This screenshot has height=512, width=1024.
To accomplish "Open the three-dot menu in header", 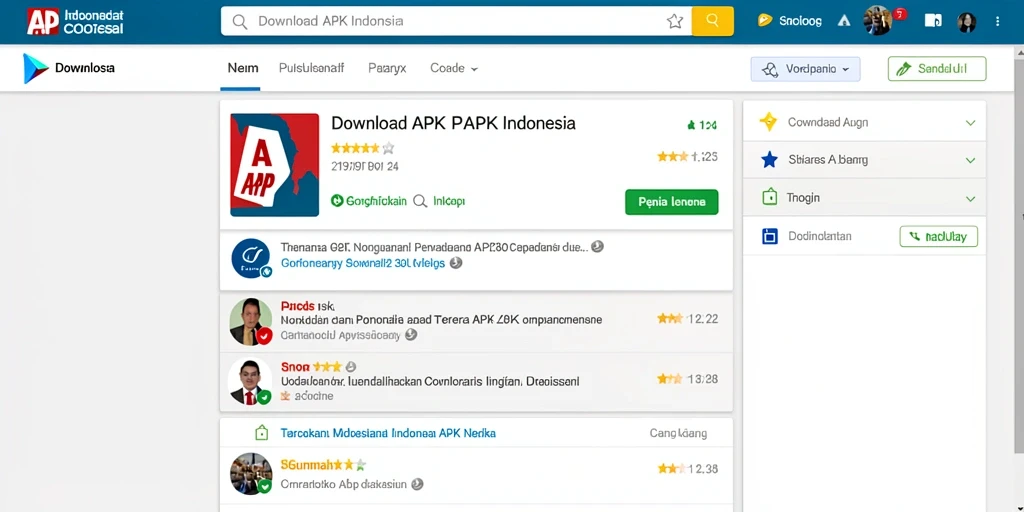I will pyautogui.click(x=997, y=22).
